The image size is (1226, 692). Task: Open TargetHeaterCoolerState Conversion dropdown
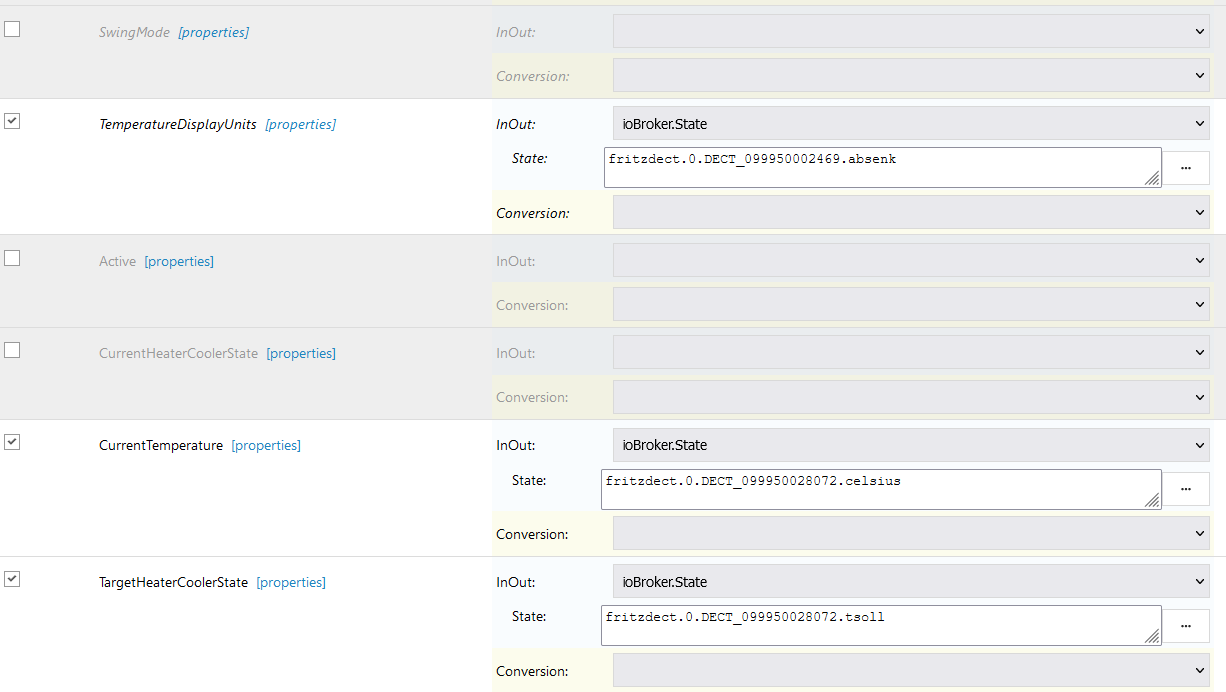(x=911, y=670)
